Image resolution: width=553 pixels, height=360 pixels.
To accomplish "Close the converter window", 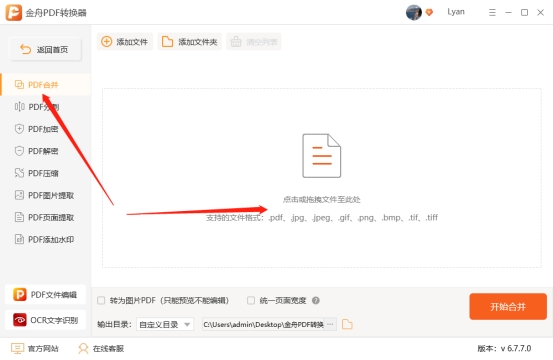I will click(x=540, y=13).
